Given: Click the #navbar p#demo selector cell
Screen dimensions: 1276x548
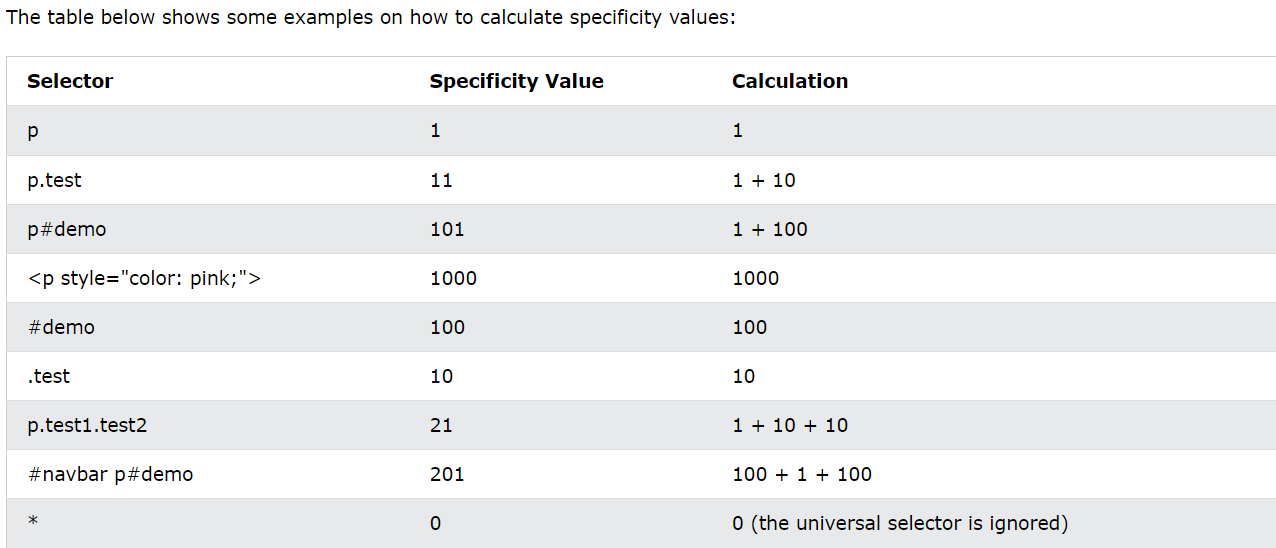Looking at the screenshot, I should point(110,474).
